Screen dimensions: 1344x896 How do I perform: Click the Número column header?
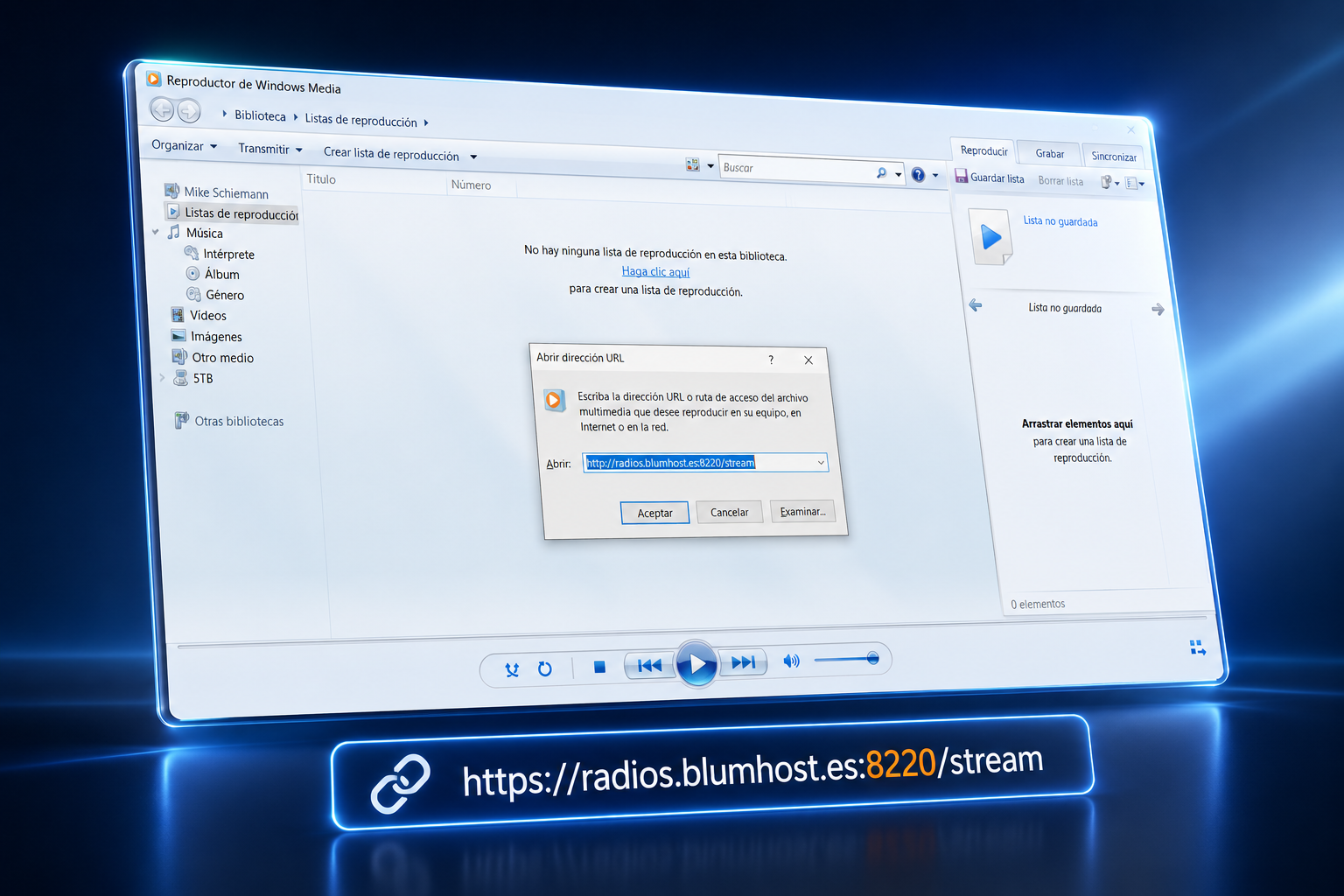(x=471, y=185)
